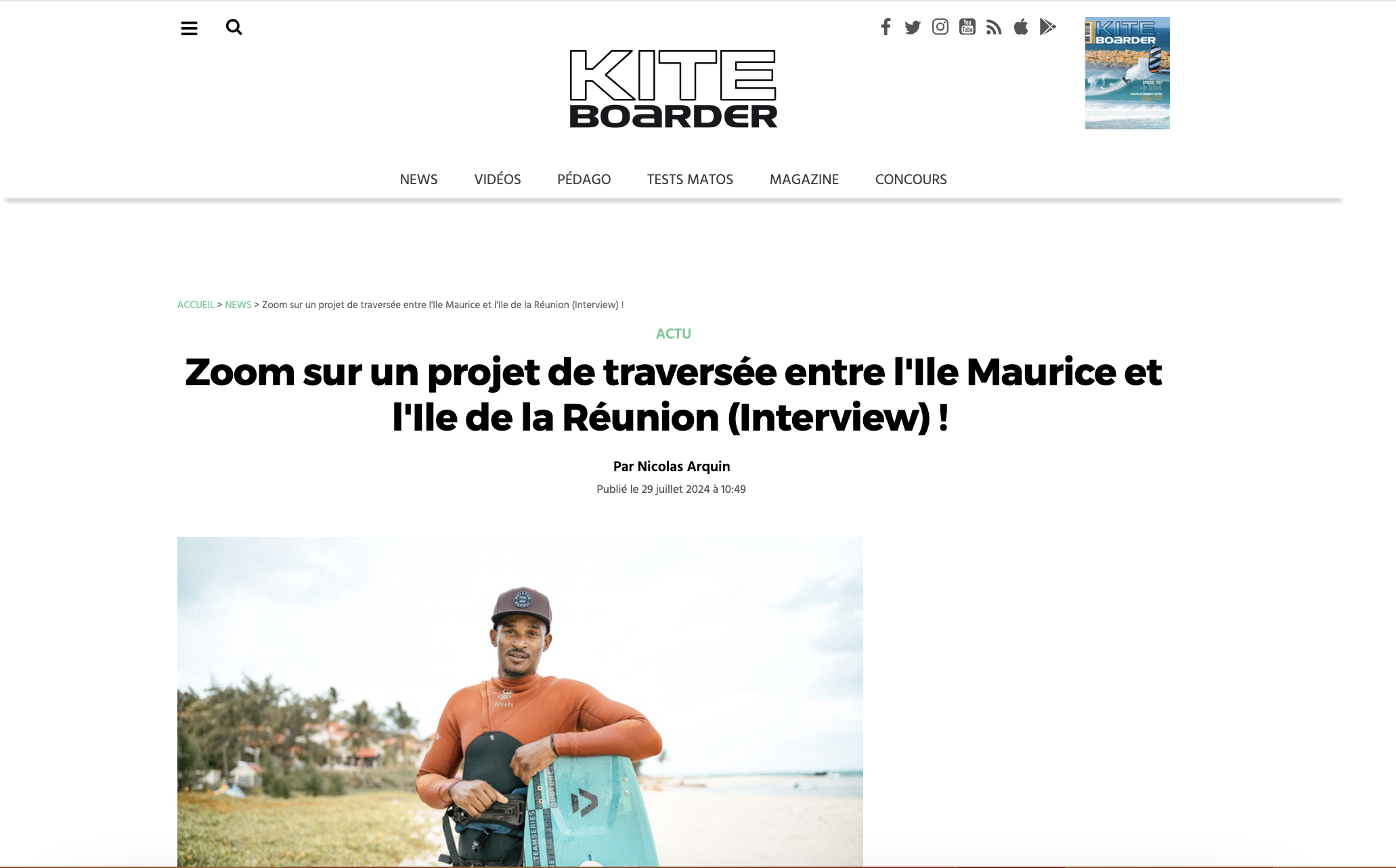
Task: Click the green ACTU category label
Action: pyautogui.click(x=674, y=334)
